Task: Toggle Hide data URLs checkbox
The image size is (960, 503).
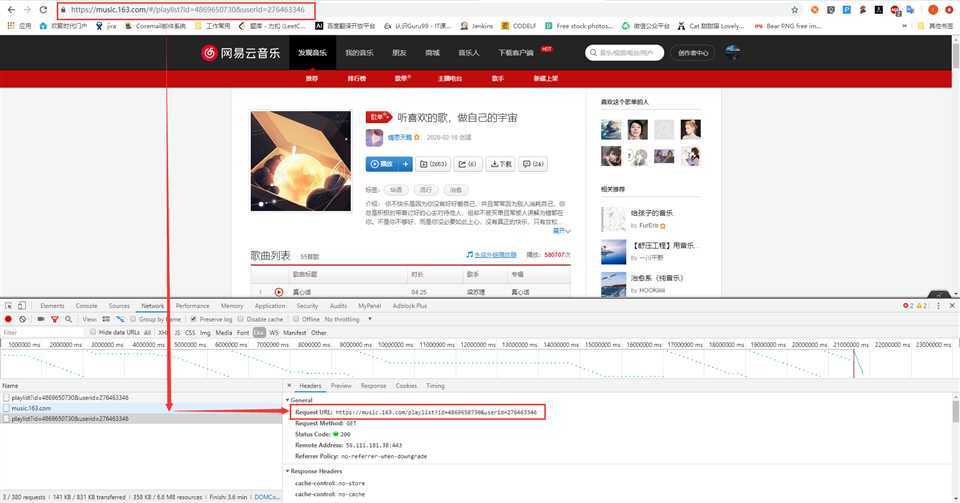Action: pyautogui.click(x=92, y=332)
